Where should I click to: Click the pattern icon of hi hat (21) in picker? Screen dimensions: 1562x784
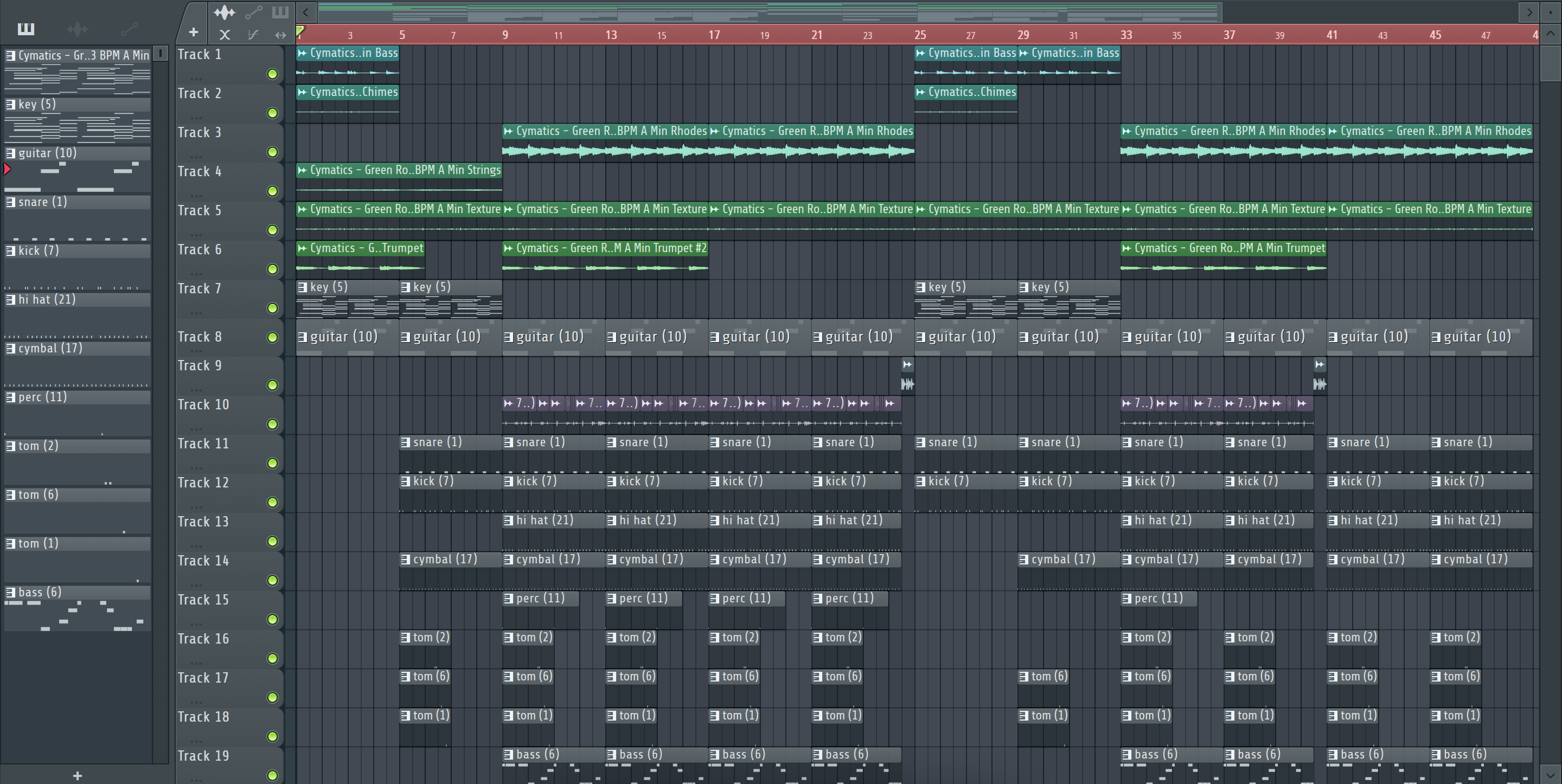[10, 299]
